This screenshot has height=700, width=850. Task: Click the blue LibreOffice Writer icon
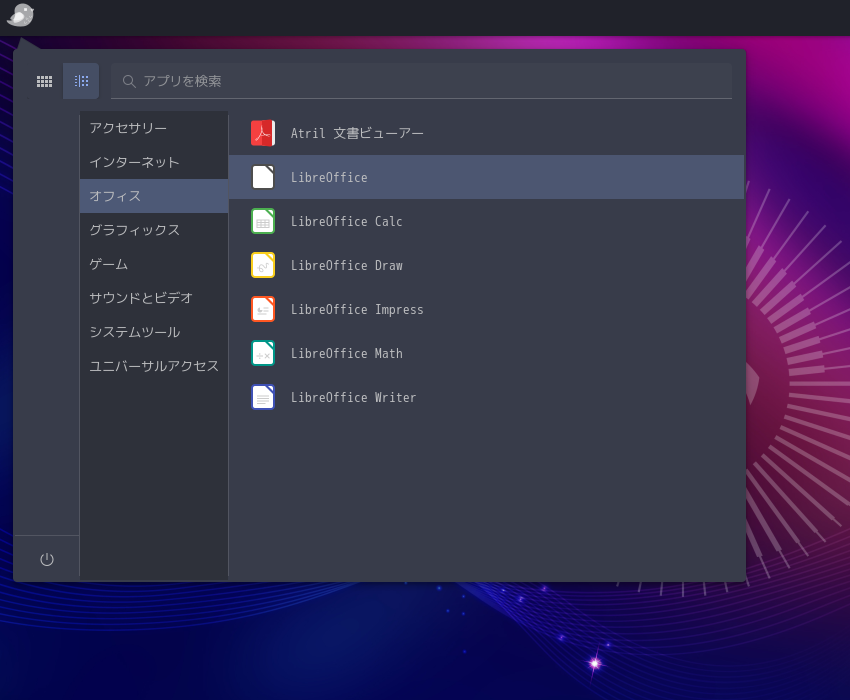pos(263,397)
